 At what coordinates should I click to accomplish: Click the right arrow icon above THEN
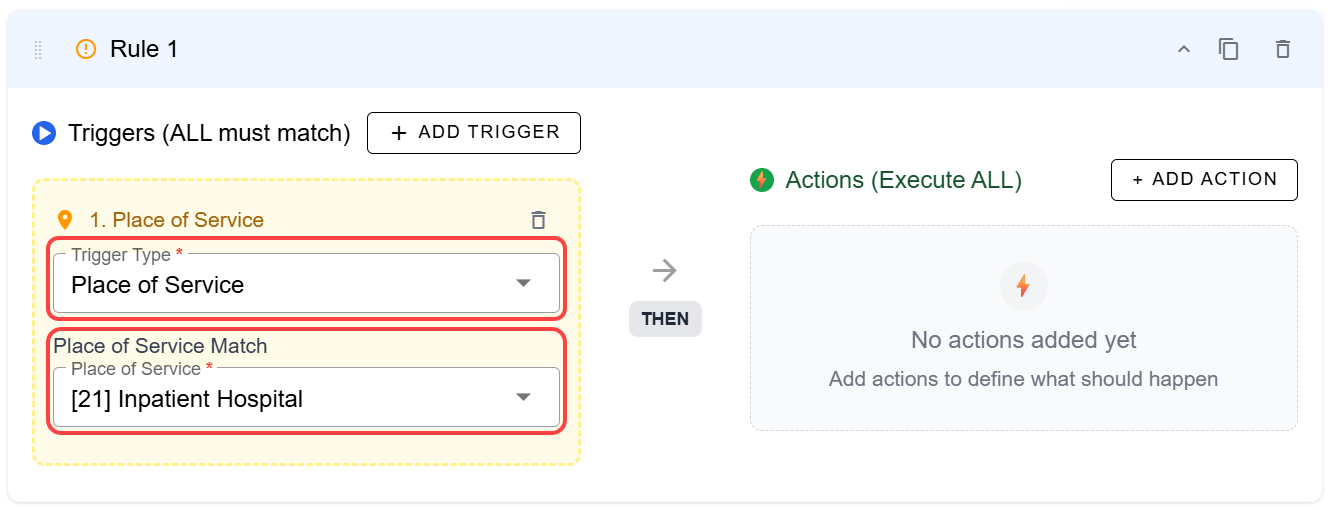tap(665, 270)
